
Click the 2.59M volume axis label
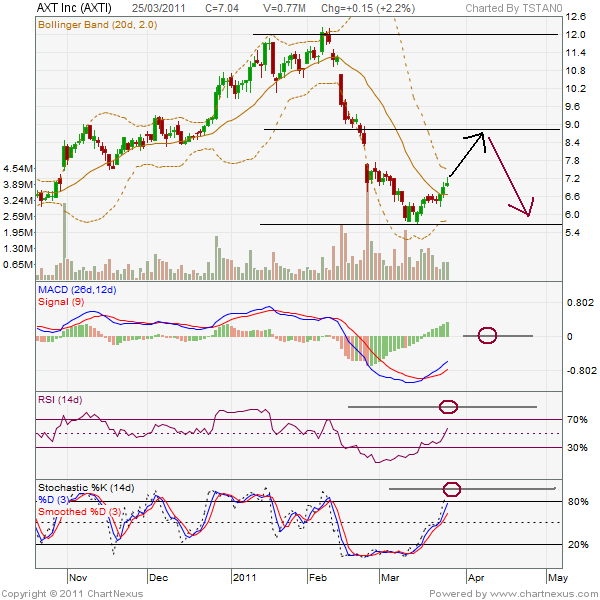pyautogui.click(x=18, y=217)
